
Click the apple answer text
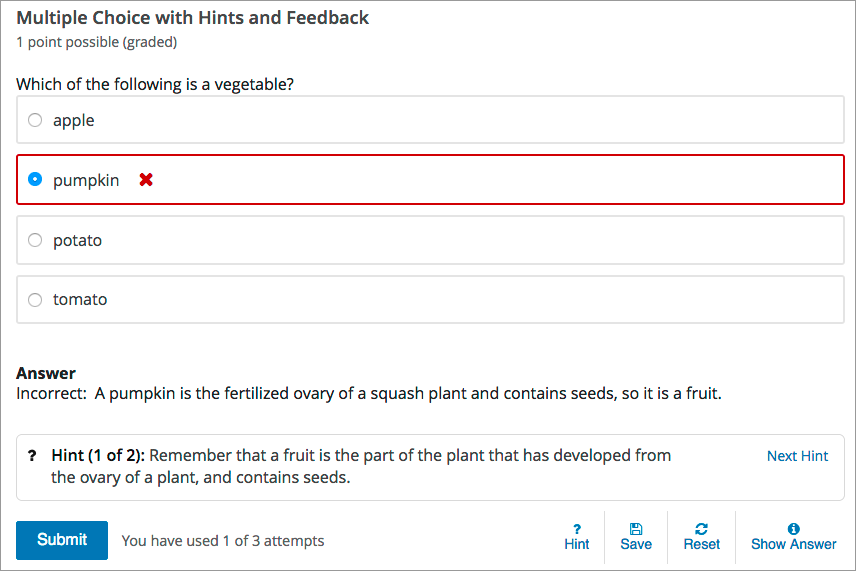point(73,120)
